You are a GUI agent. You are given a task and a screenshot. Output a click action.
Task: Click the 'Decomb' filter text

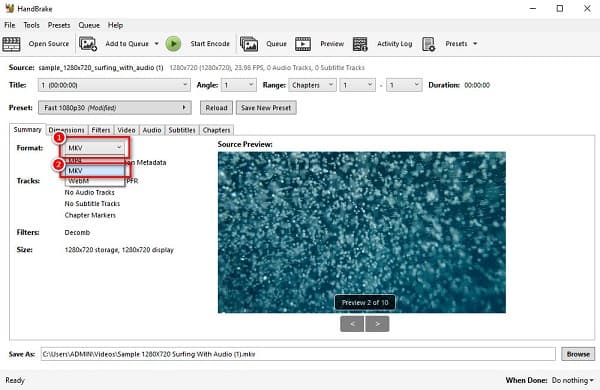tap(77, 232)
